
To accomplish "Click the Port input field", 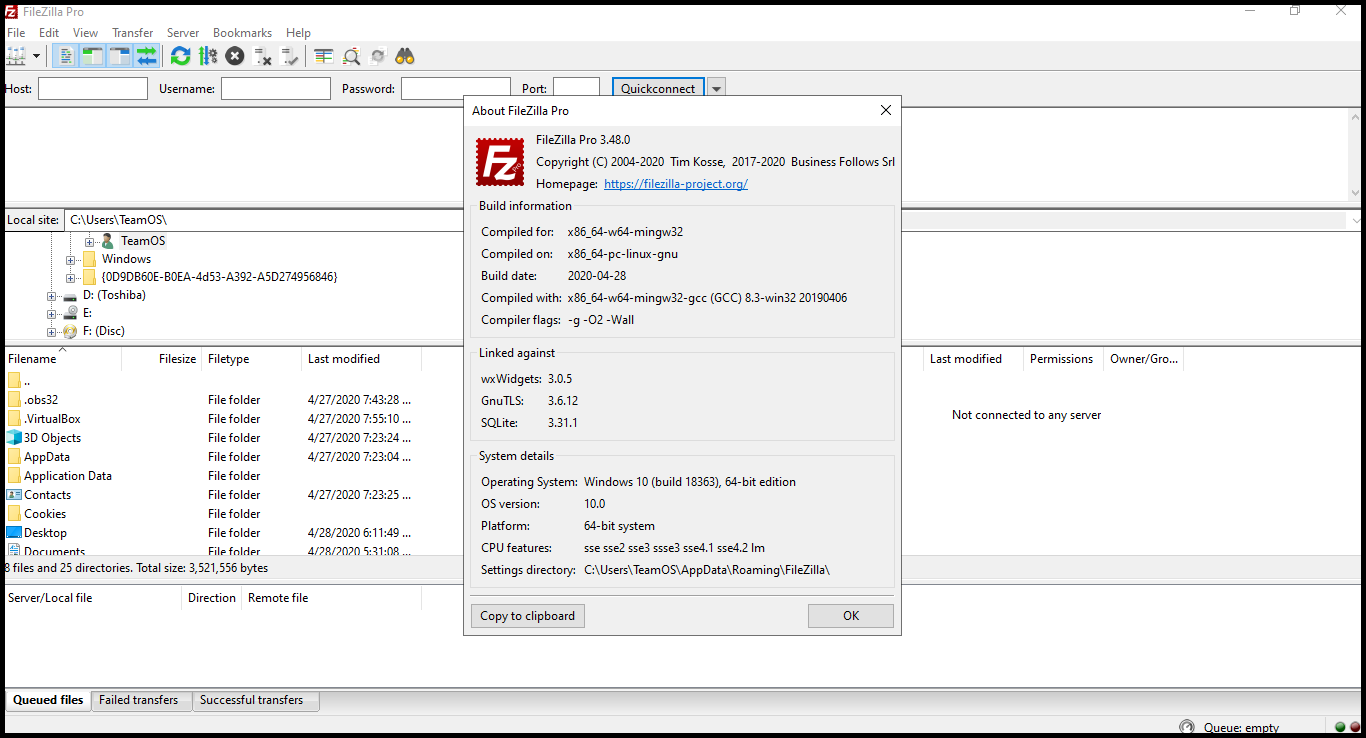I will (576, 89).
